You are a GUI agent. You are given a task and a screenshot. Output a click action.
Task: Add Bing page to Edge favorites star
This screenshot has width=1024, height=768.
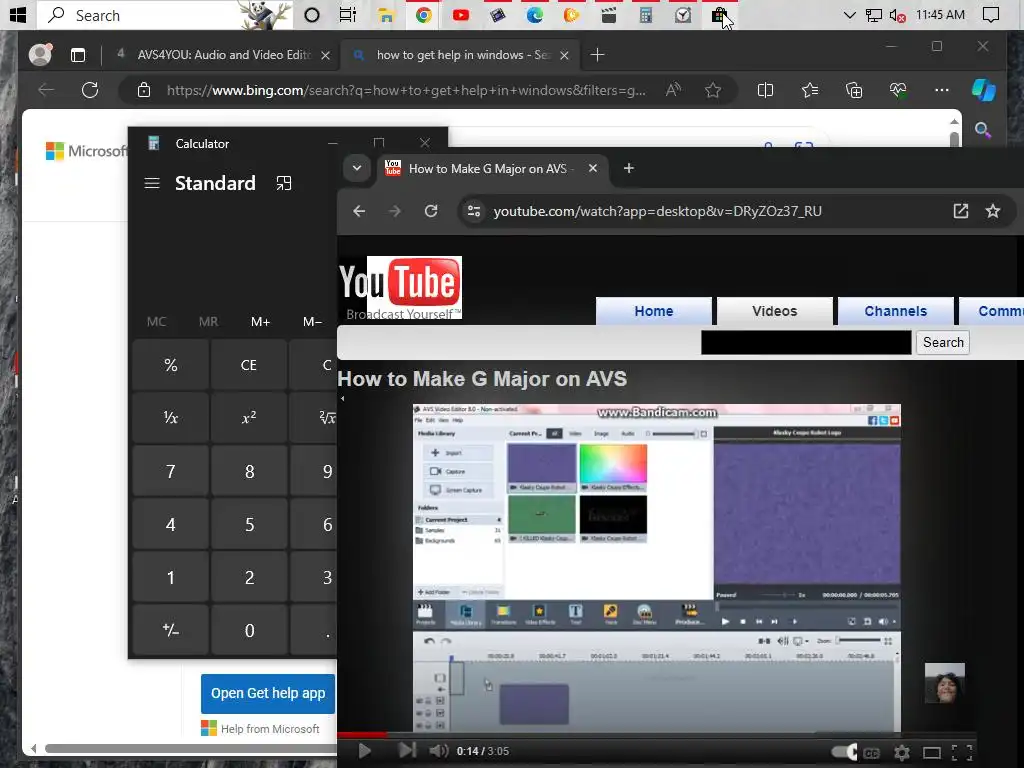pyautogui.click(x=712, y=90)
